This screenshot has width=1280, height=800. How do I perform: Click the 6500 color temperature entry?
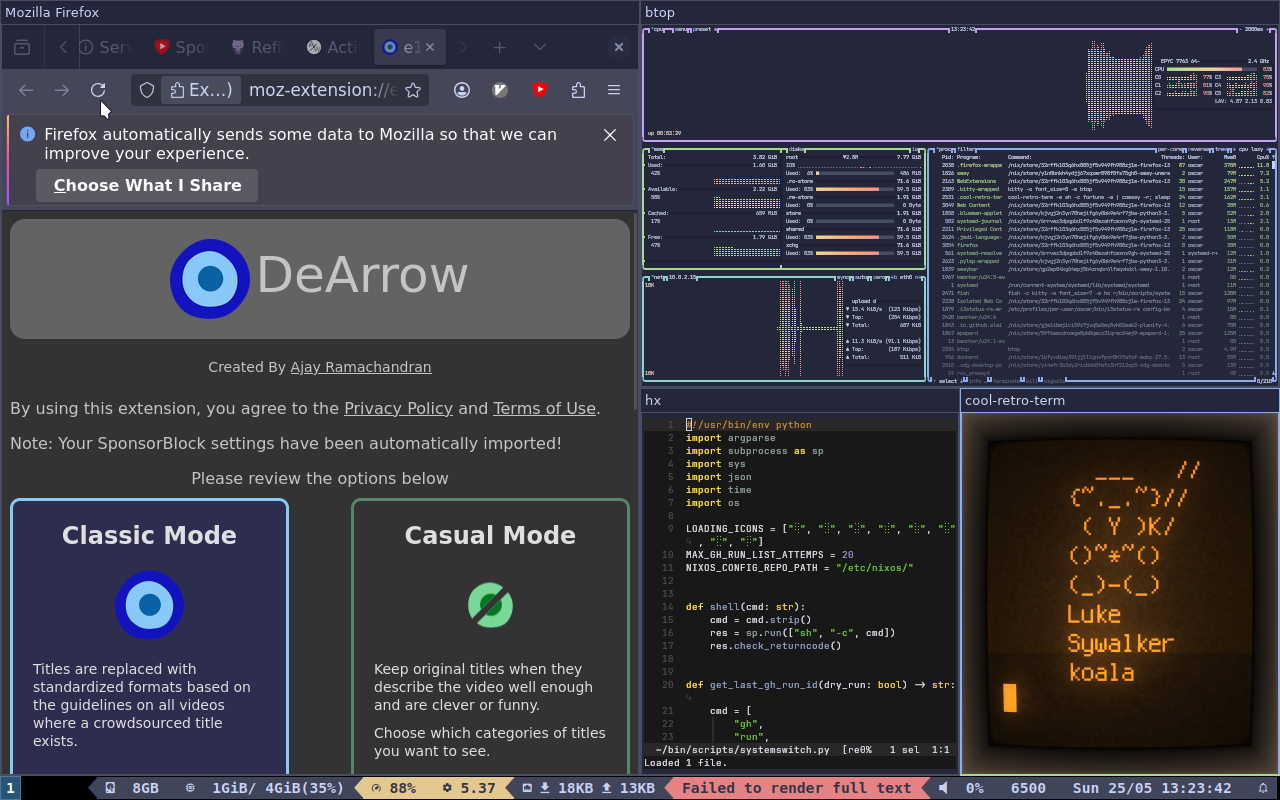pos(1028,788)
